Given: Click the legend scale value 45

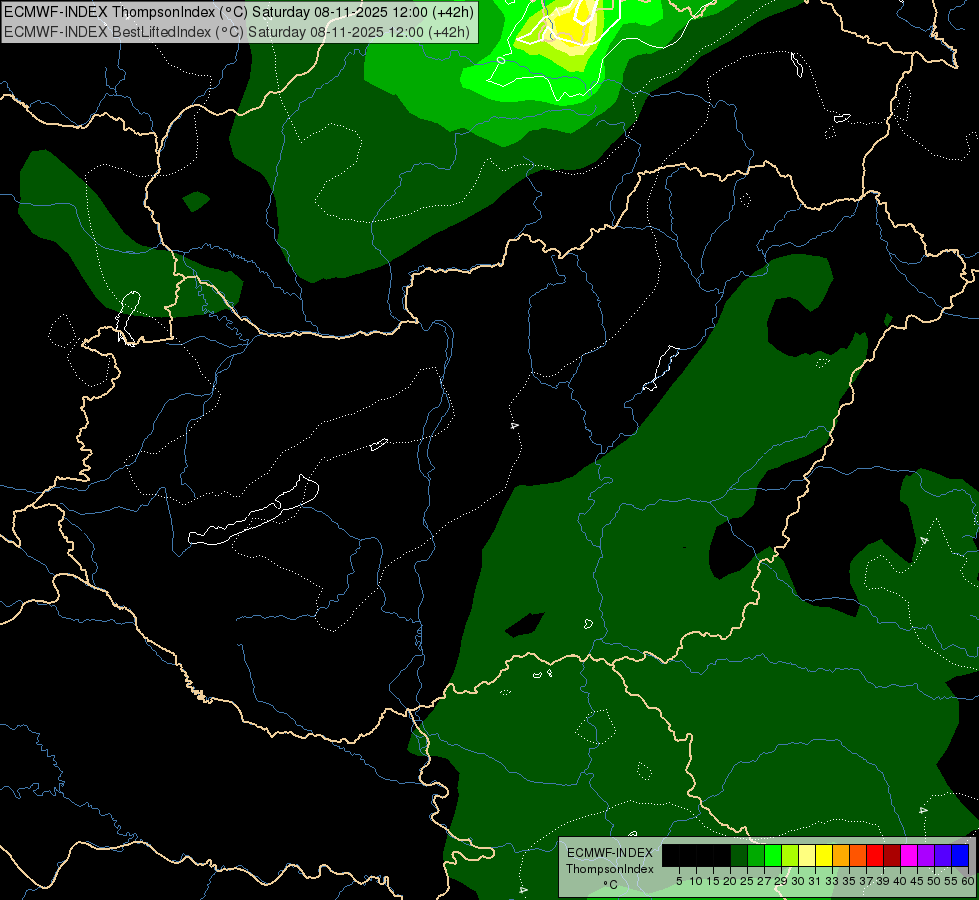Looking at the screenshot, I should pyautogui.click(x=917, y=881).
